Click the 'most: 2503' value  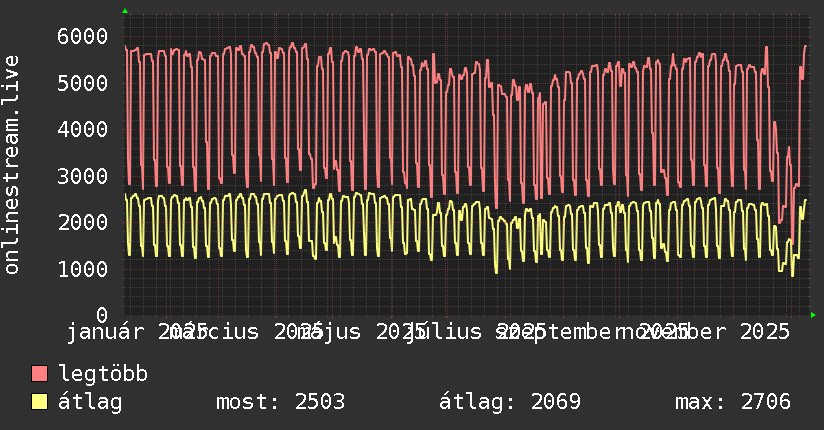[x=281, y=402]
